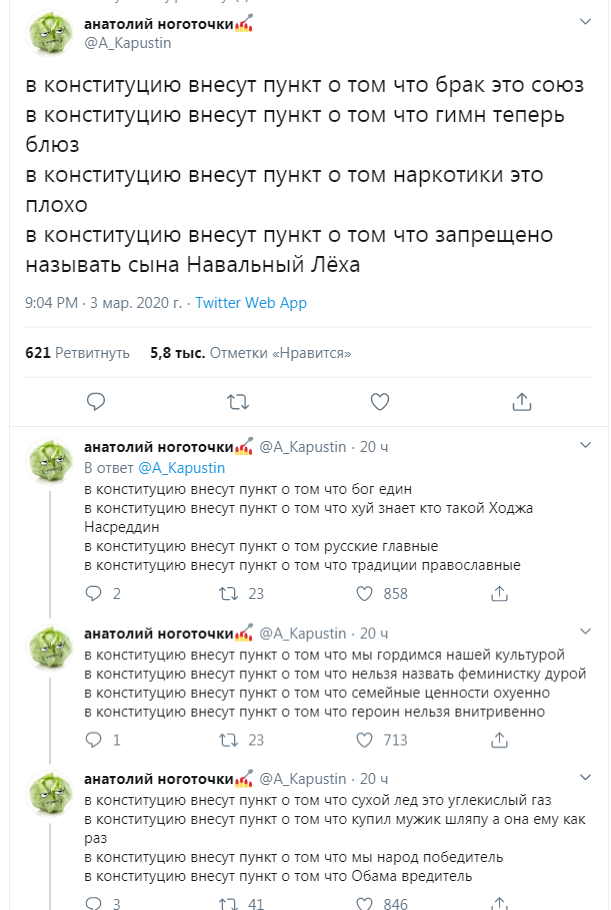Viewport: 611px width, 910px height.
Task: Open the @A_Kapustin mention in 'В ответ'
Action: coord(181,467)
